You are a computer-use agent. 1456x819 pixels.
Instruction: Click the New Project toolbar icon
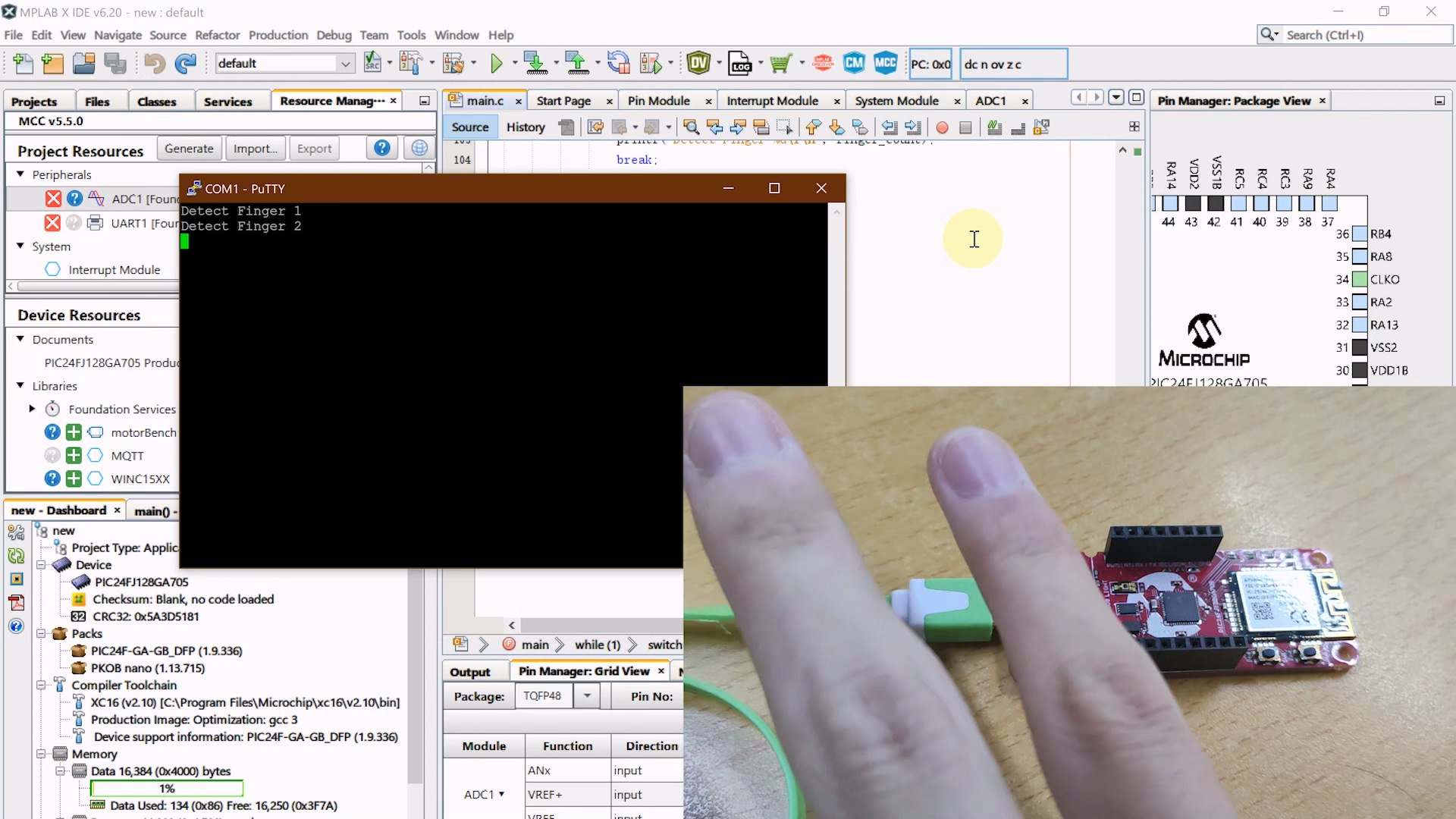[52, 64]
